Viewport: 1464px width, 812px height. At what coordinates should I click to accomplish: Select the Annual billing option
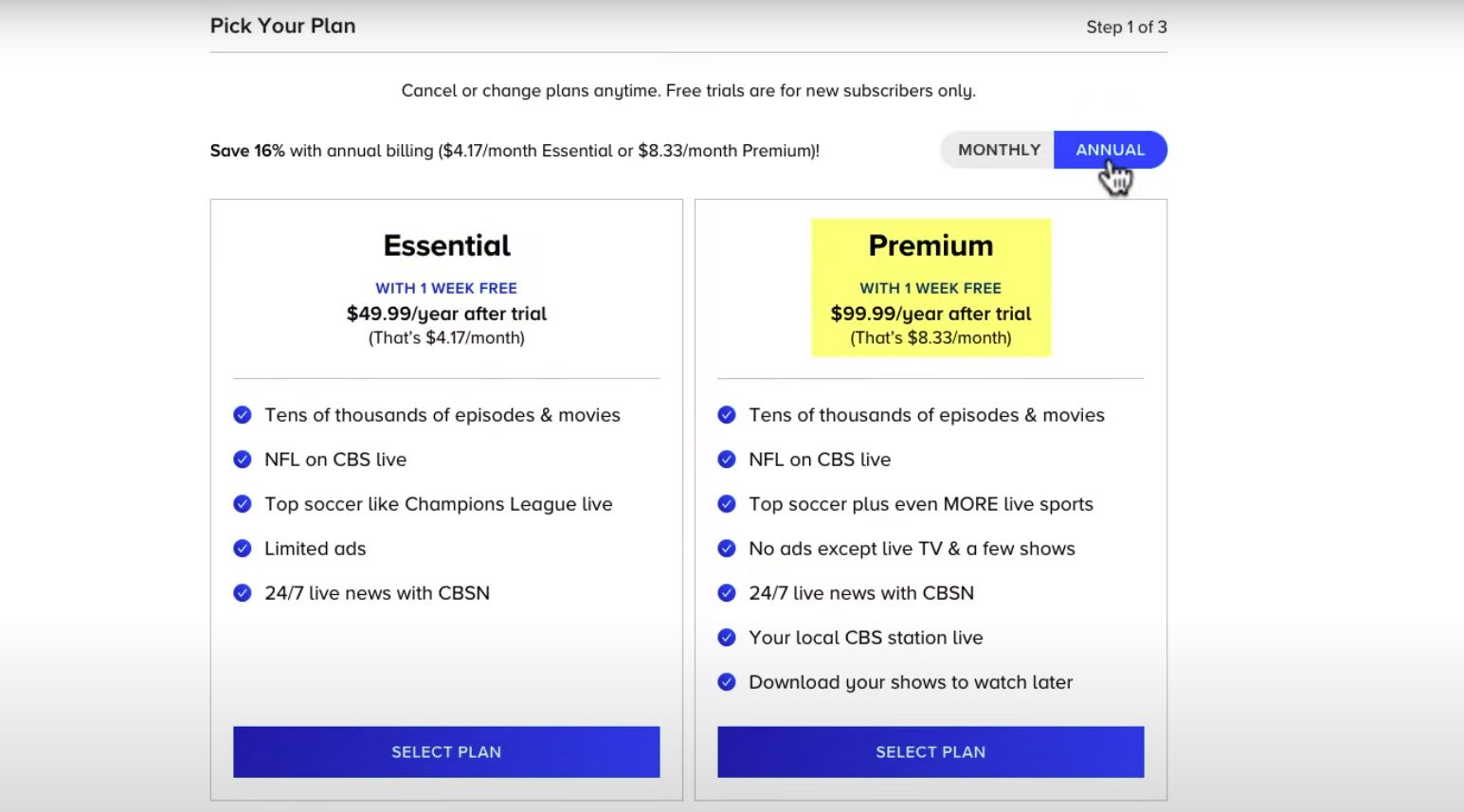point(1110,150)
